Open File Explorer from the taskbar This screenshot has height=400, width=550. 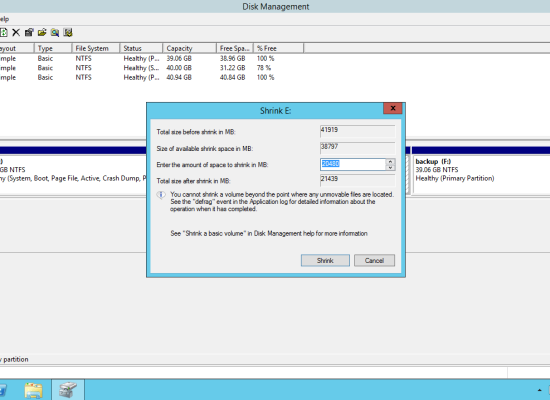point(34,390)
